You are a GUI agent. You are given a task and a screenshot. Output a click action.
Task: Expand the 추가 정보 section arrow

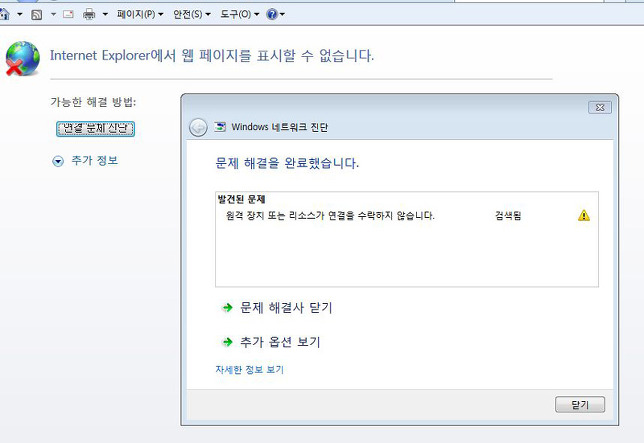(x=58, y=161)
